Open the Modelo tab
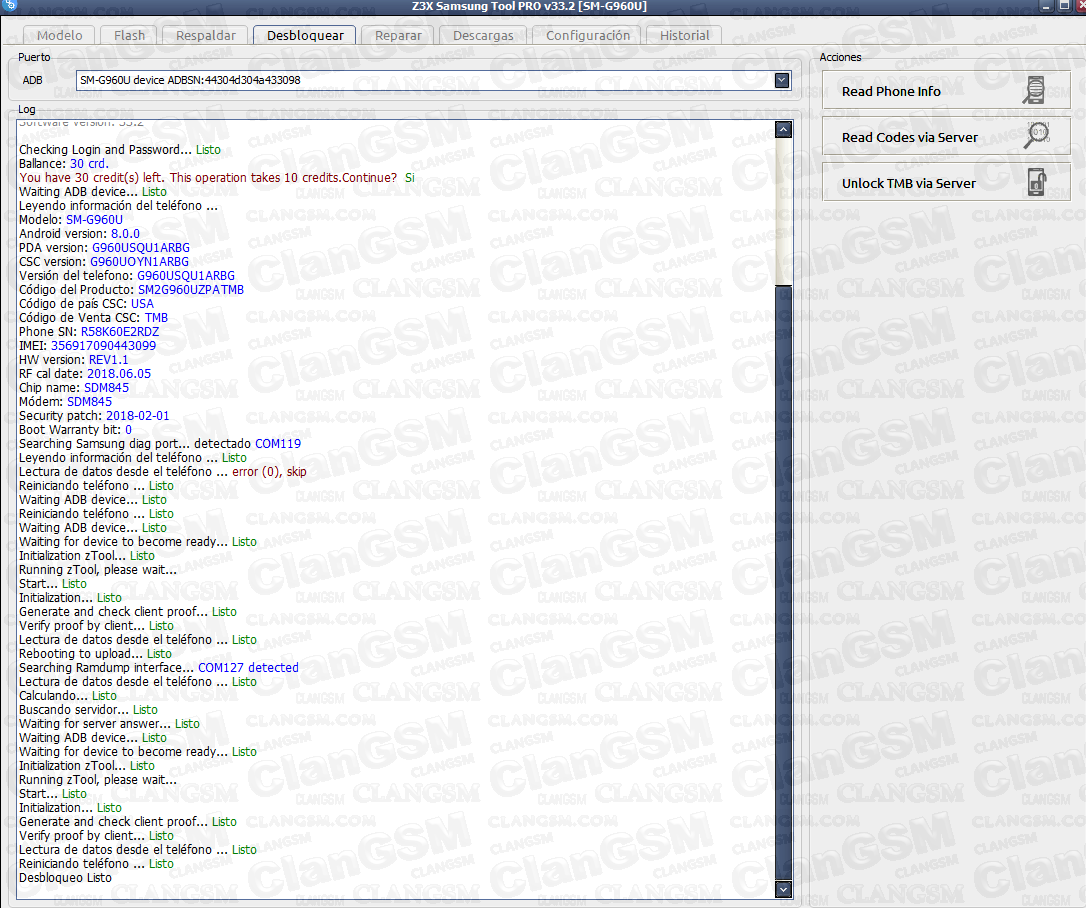 60,35
